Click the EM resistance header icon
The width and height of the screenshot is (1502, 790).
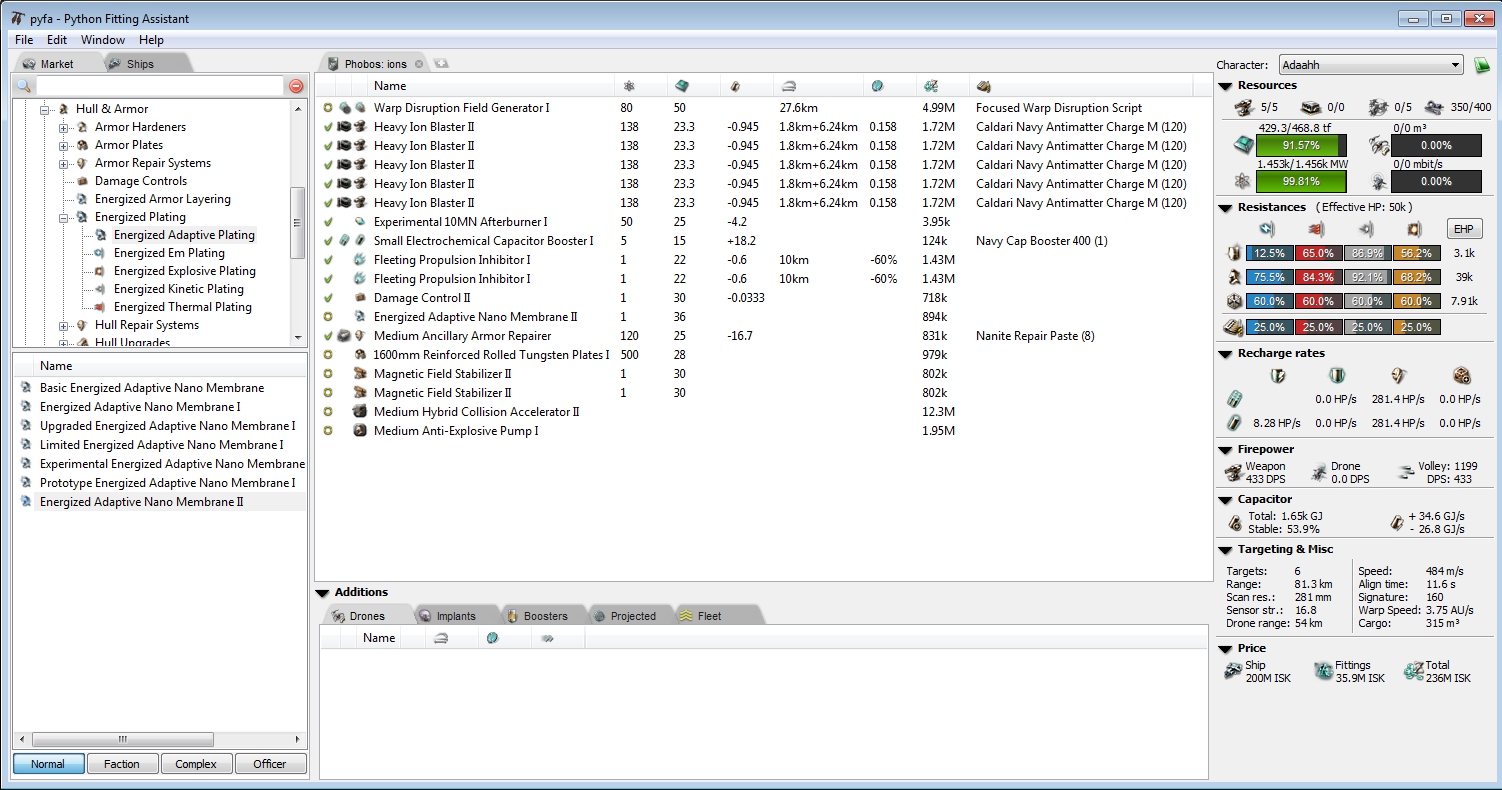point(1266,229)
